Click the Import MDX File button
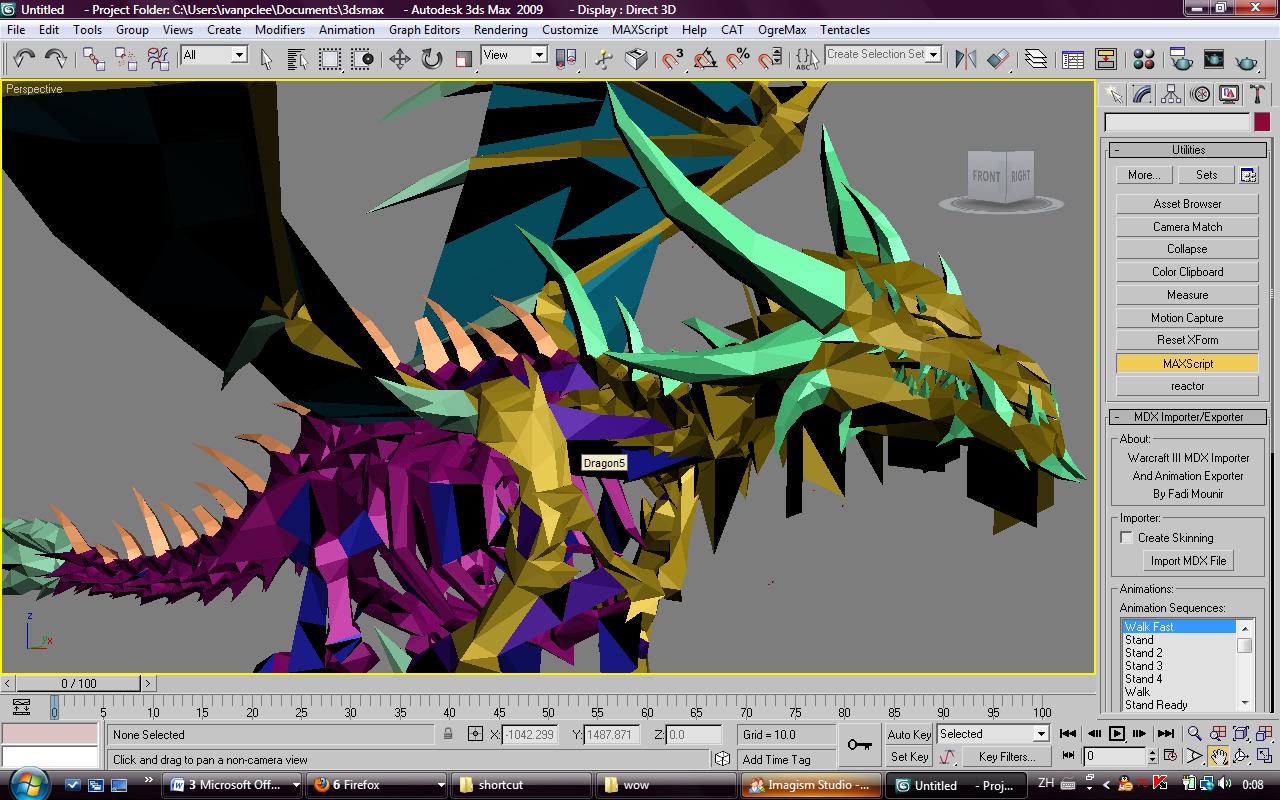 pyautogui.click(x=1188, y=561)
